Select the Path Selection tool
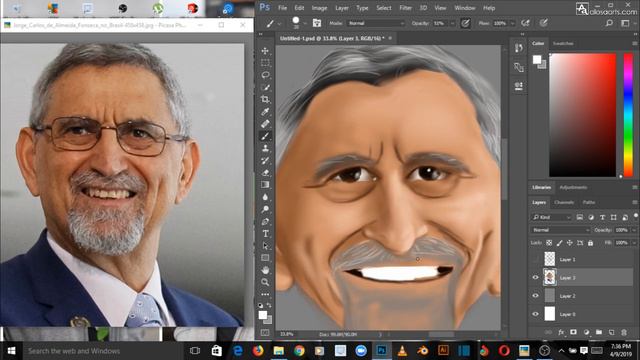This screenshot has width=640, height=360. pyautogui.click(x=265, y=246)
